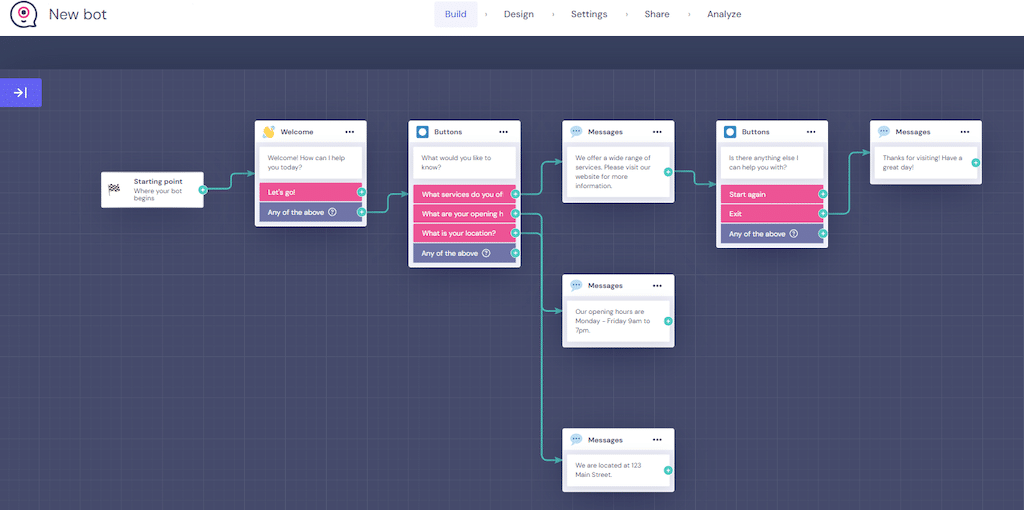The width and height of the screenshot is (1024, 510).
Task: Open options menu of opening hours Messages block
Action: (657, 286)
